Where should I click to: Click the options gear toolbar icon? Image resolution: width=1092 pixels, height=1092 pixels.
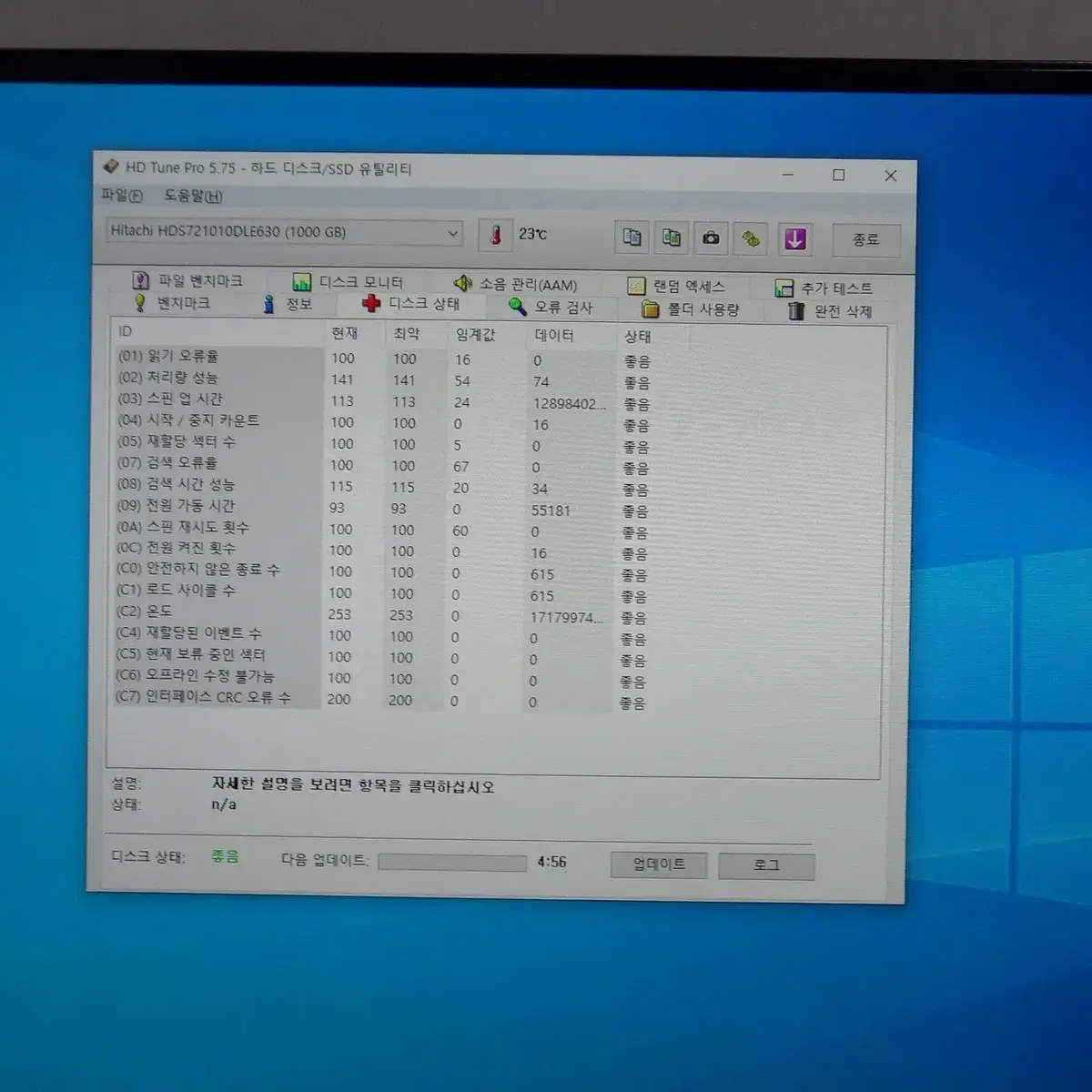(x=751, y=239)
